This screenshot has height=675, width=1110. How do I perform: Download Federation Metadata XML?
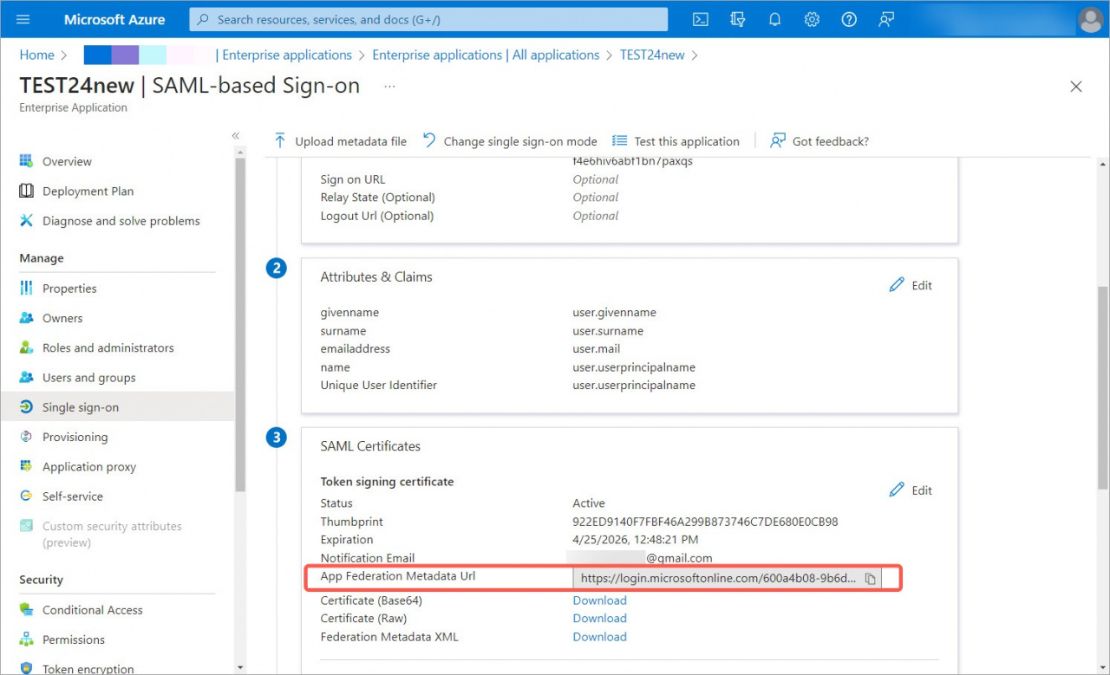click(x=600, y=637)
